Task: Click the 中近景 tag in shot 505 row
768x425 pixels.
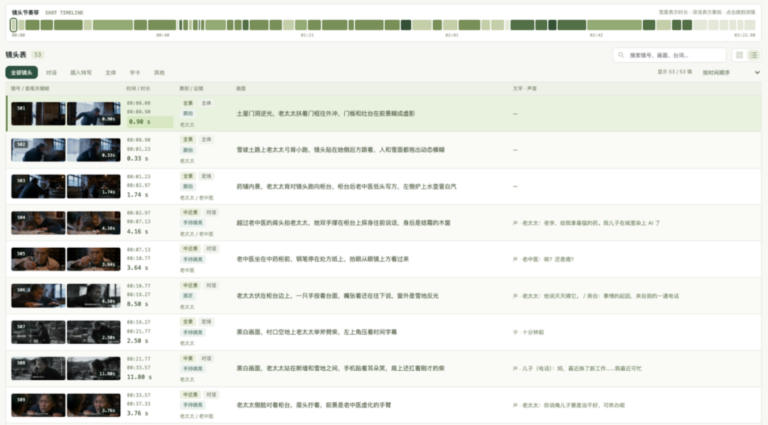Action: click(x=190, y=249)
